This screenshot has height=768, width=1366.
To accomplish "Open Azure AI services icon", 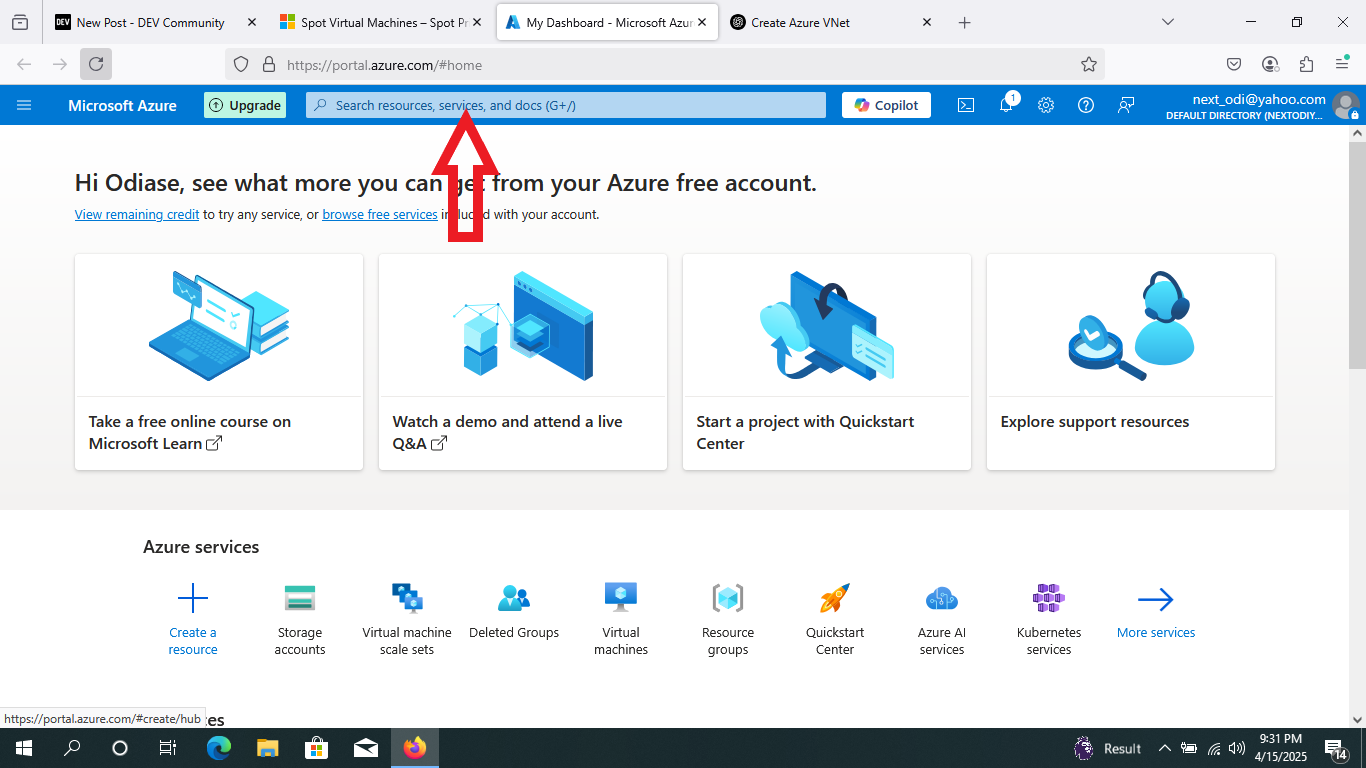I will point(942,598).
